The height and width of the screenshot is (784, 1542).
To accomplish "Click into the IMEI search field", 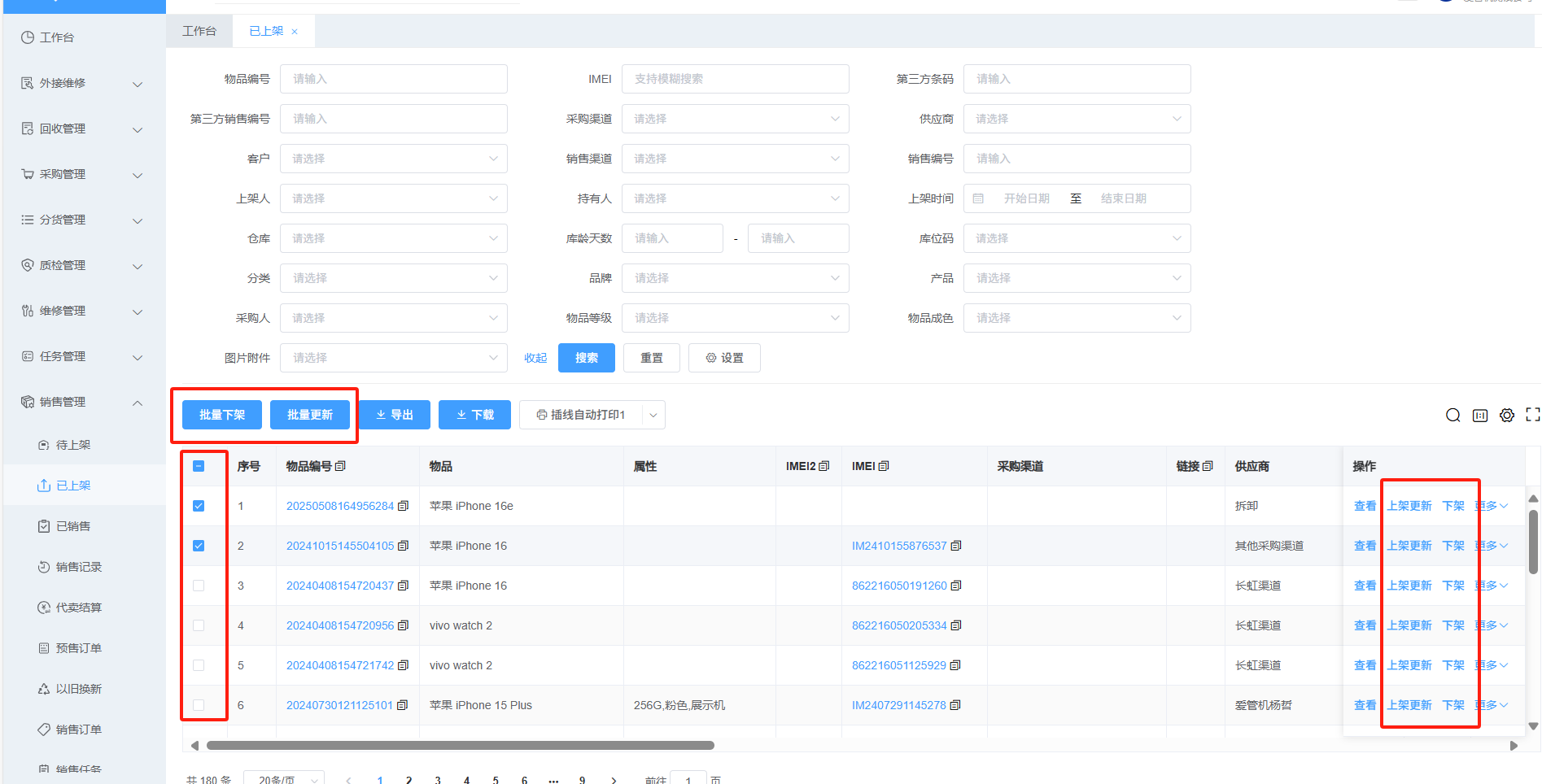I will 735,79.
